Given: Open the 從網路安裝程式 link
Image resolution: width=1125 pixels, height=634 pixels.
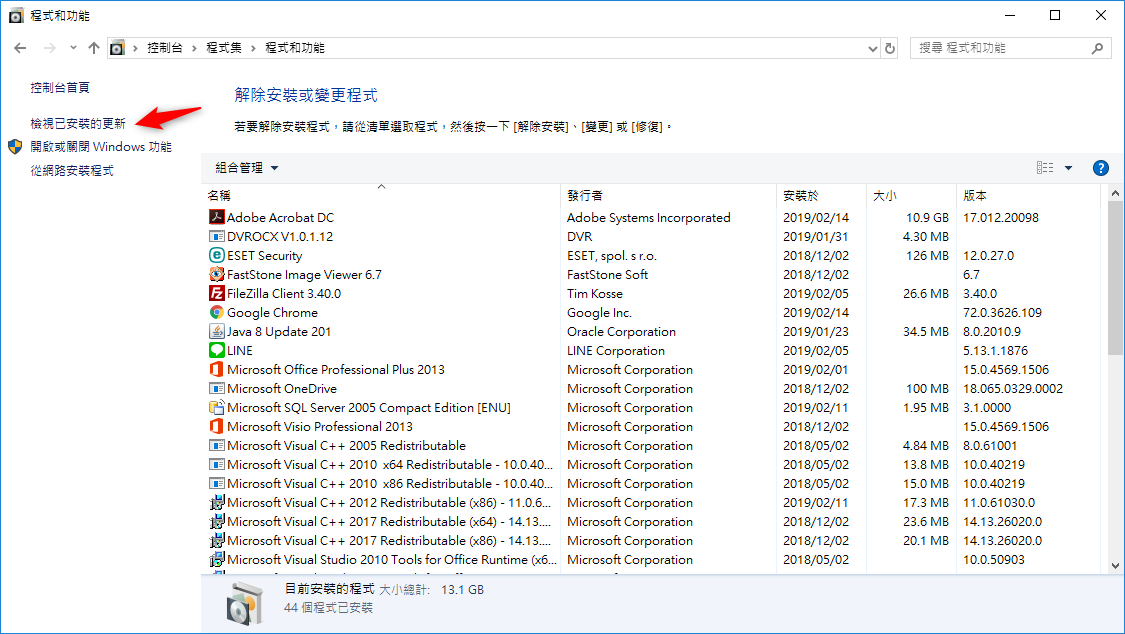Looking at the screenshot, I should tap(72, 171).
